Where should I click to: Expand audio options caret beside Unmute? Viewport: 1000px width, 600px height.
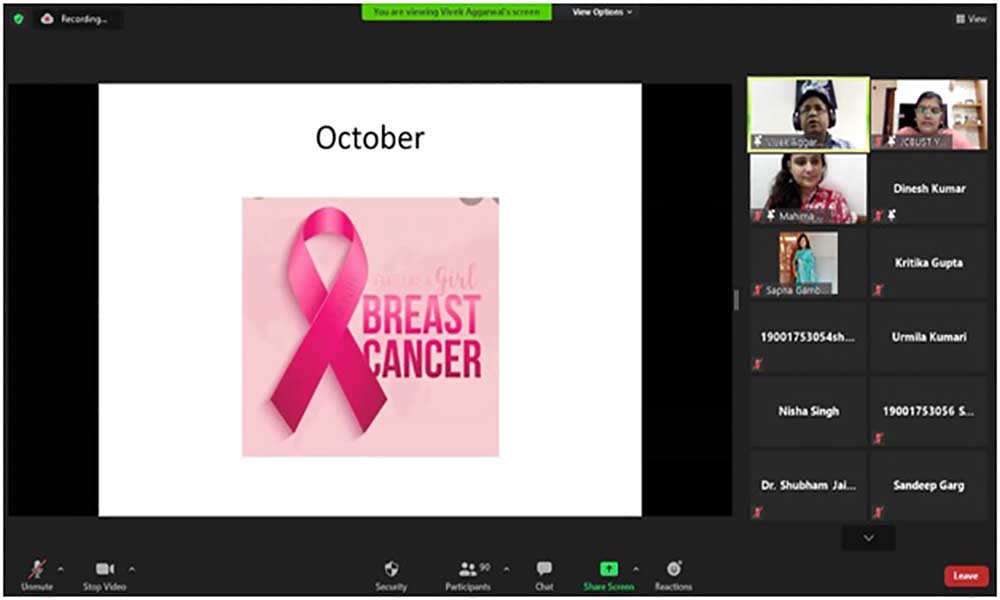(x=61, y=568)
